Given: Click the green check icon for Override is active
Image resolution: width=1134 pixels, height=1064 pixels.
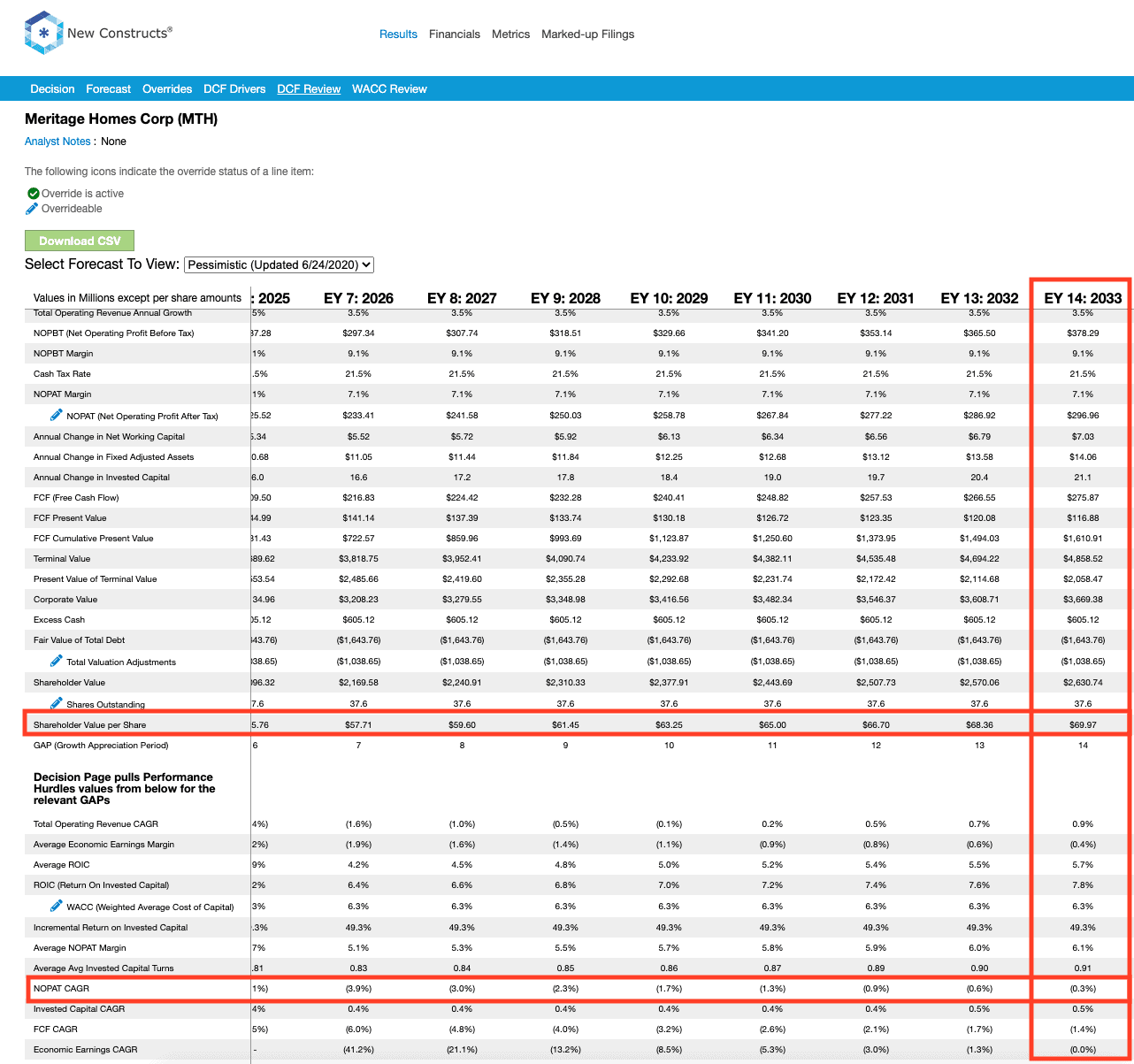Looking at the screenshot, I should coord(34,194).
